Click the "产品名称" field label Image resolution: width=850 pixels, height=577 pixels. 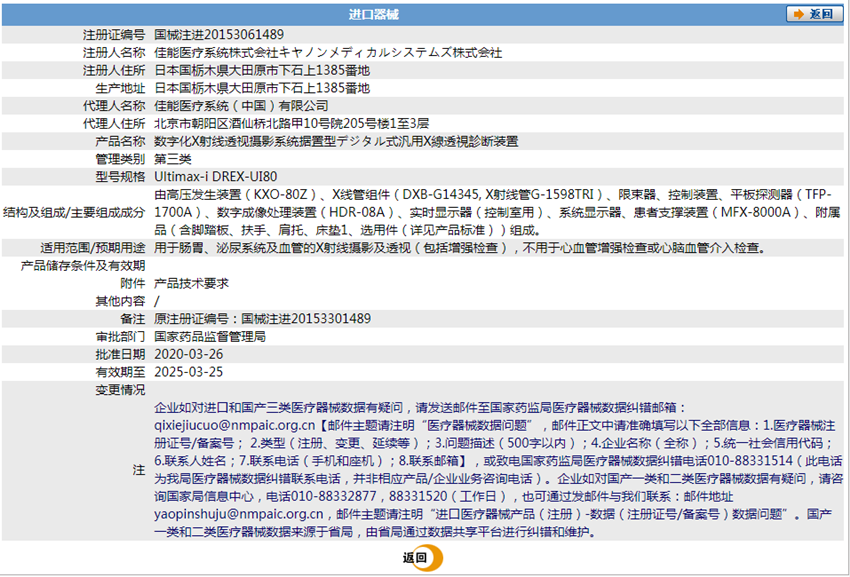coord(120,142)
